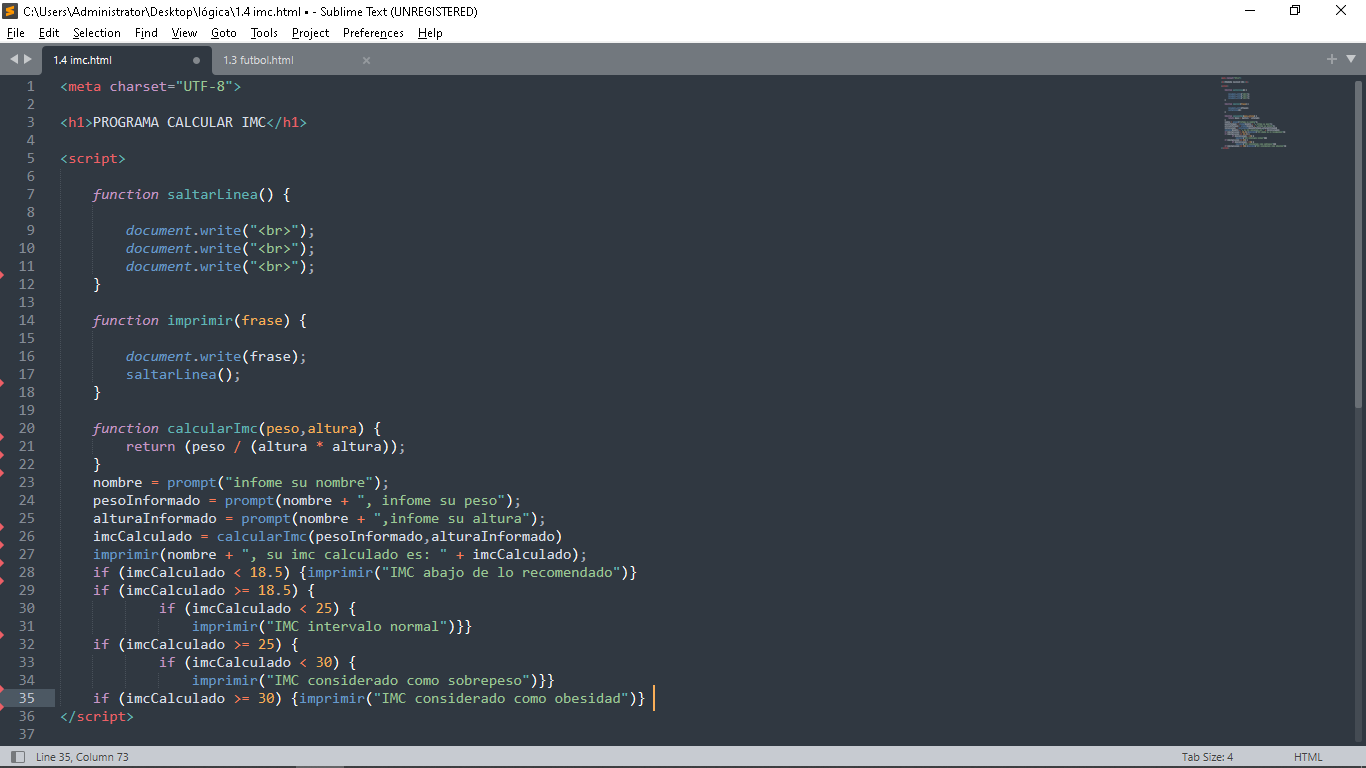Click the meta charset tag on line 1
This screenshot has height=768, width=1366.
pyautogui.click(x=151, y=86)
